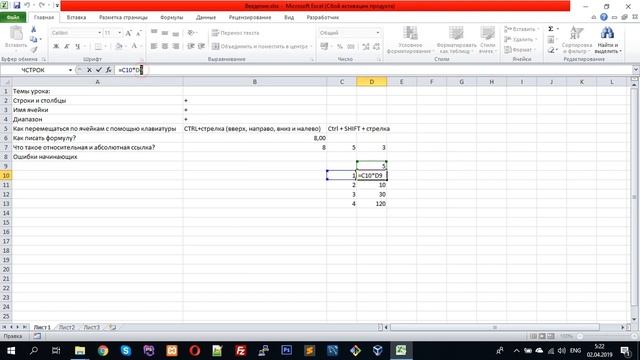Toggle middle vertical alignment
Screen dimensions: 640x360
165,32
